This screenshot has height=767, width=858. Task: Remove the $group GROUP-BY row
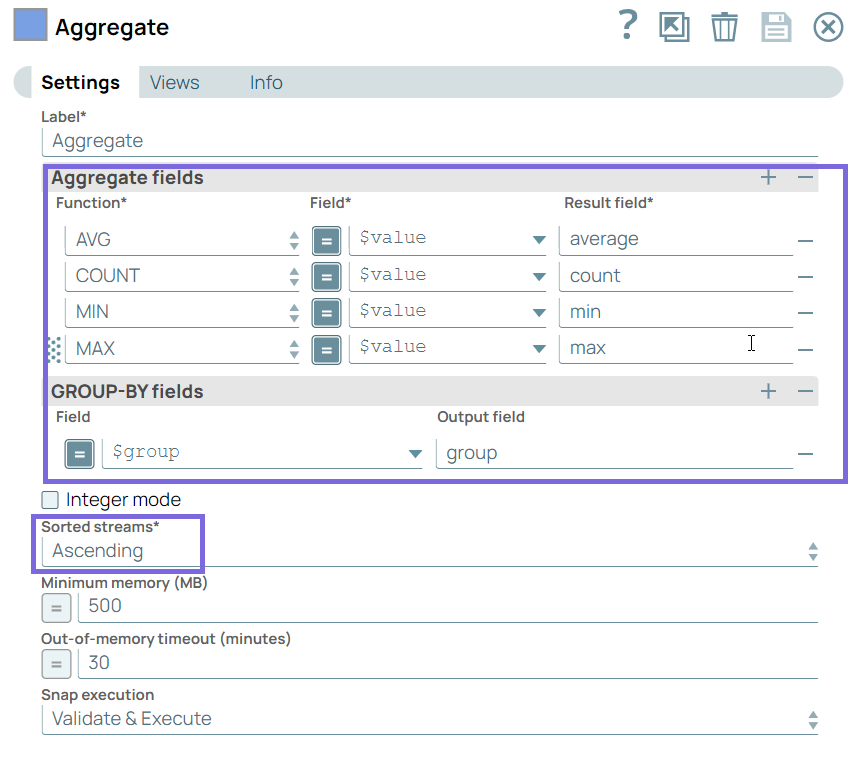click(805, 455)
